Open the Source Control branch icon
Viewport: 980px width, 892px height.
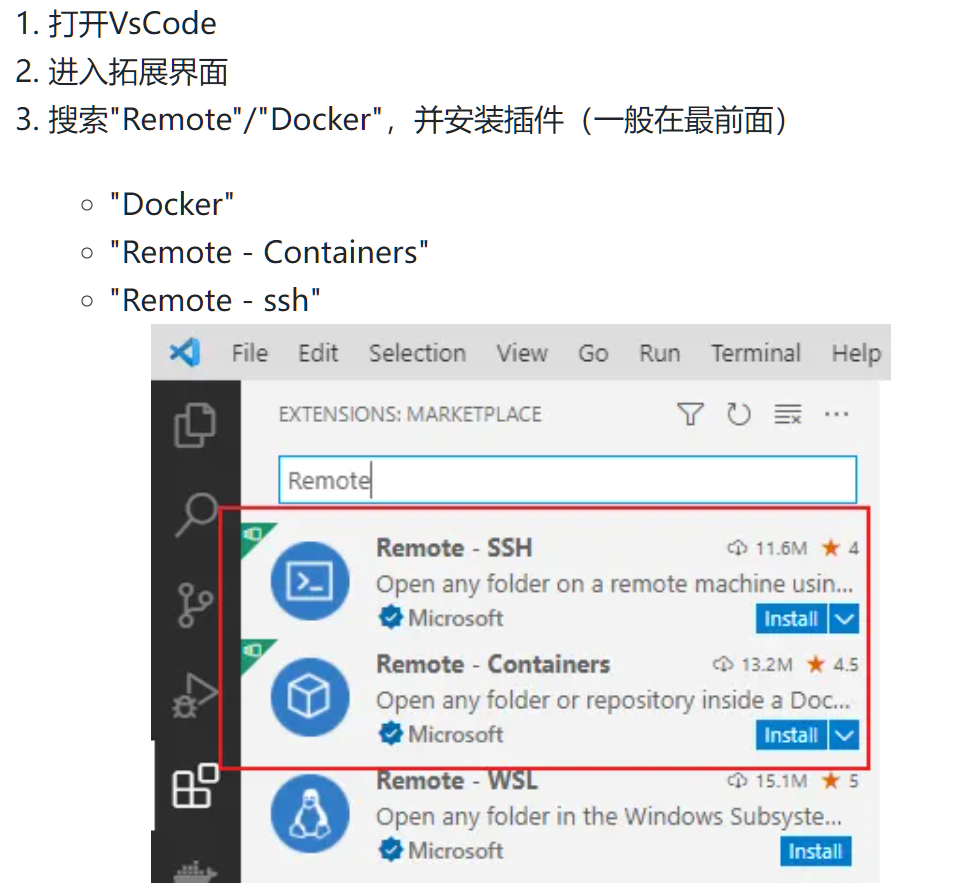[x=194, y=605]
